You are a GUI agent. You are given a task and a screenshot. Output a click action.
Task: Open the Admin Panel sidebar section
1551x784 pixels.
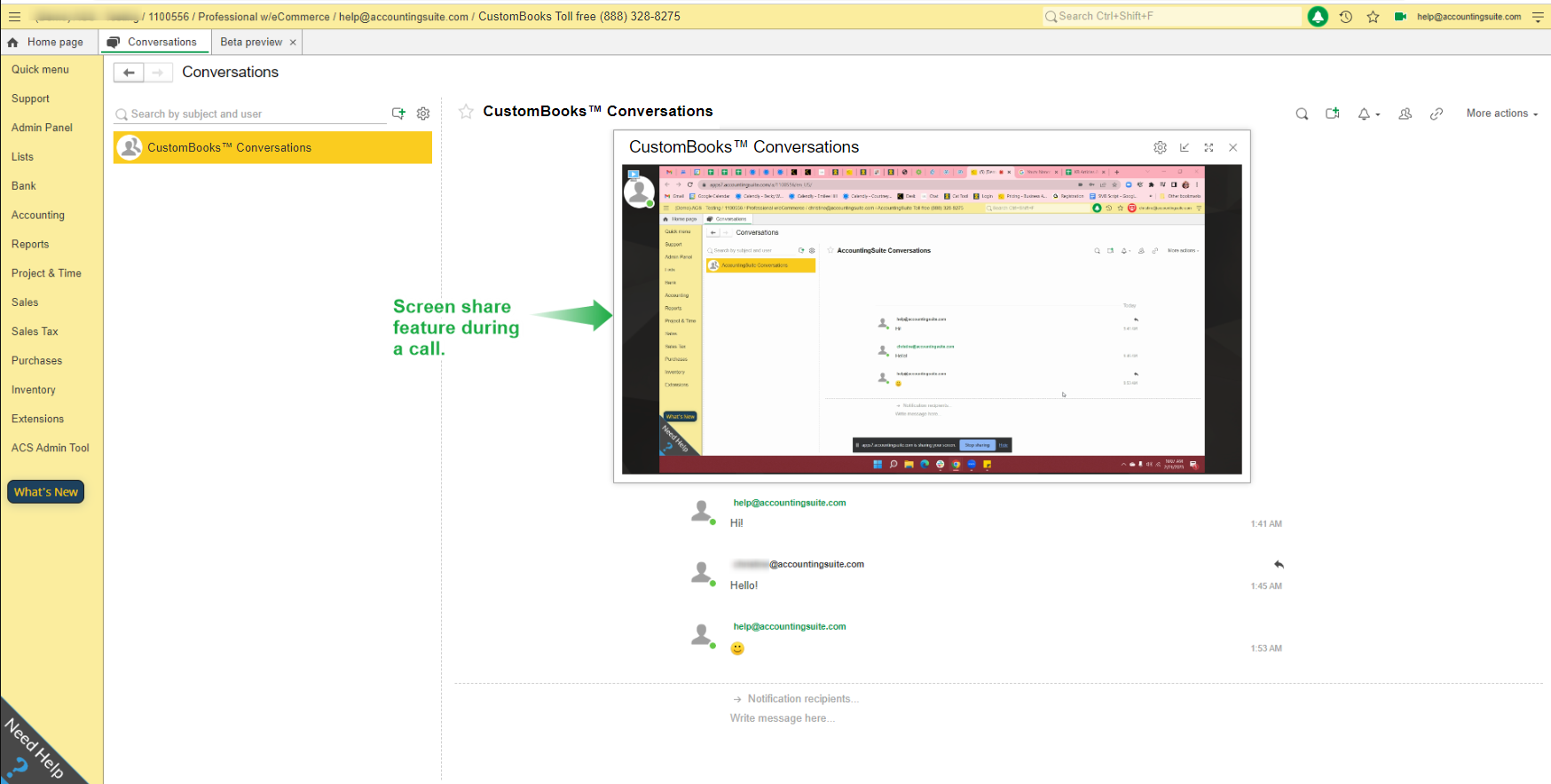pyautogui.click(x=42, y=128)
